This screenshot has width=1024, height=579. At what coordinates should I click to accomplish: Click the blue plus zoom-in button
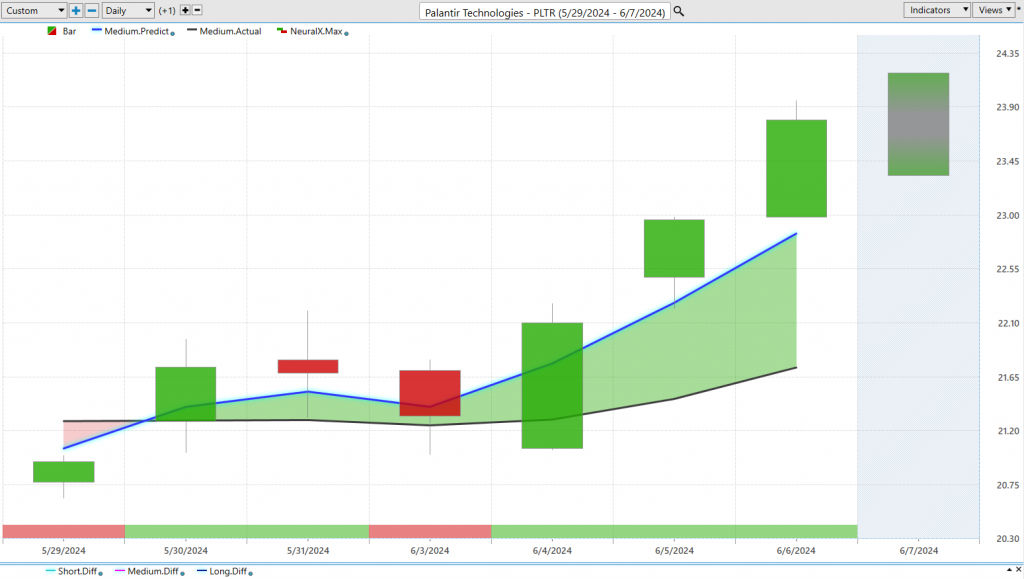point(76,10)
